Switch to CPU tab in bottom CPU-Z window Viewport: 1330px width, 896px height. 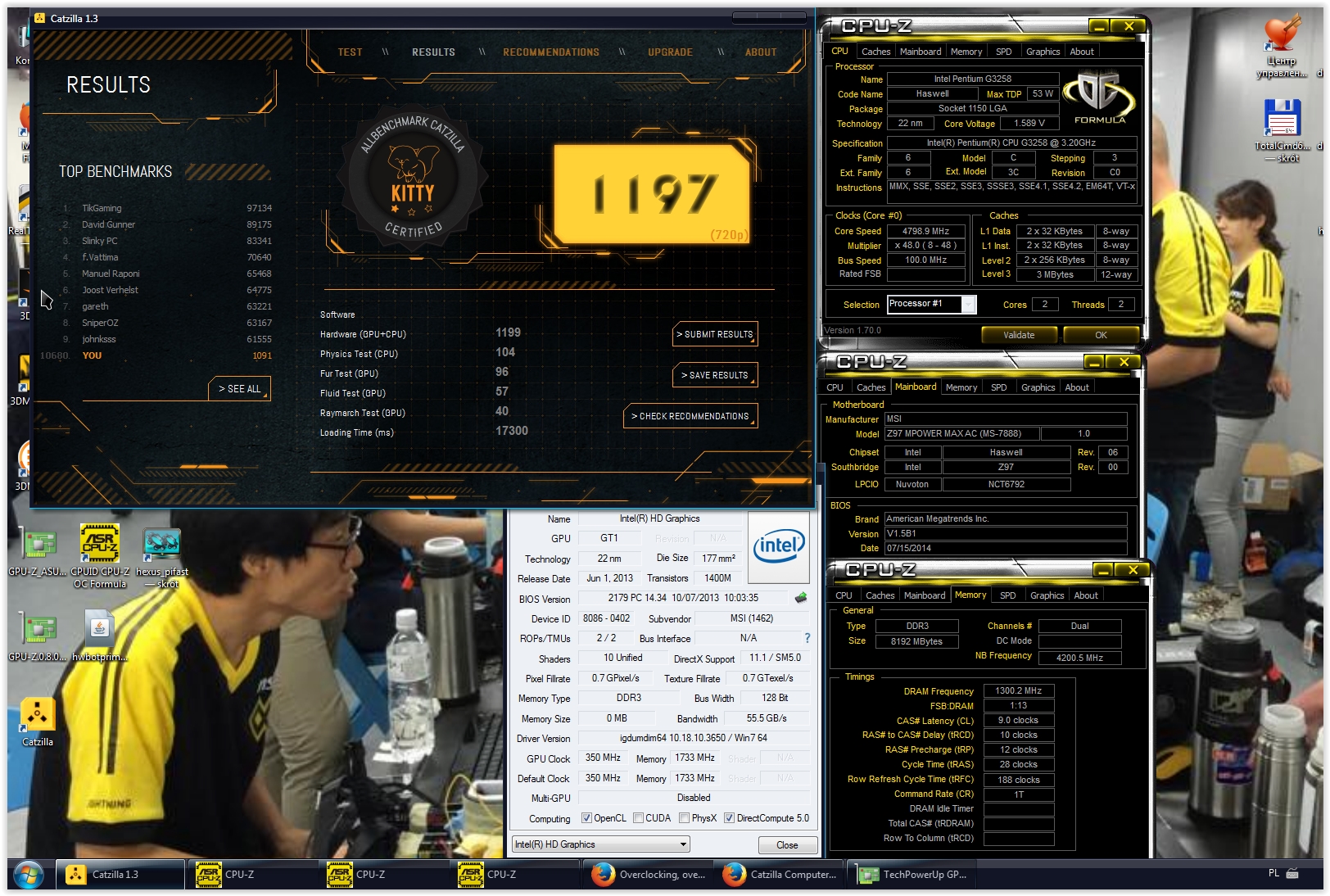point(844,595)
